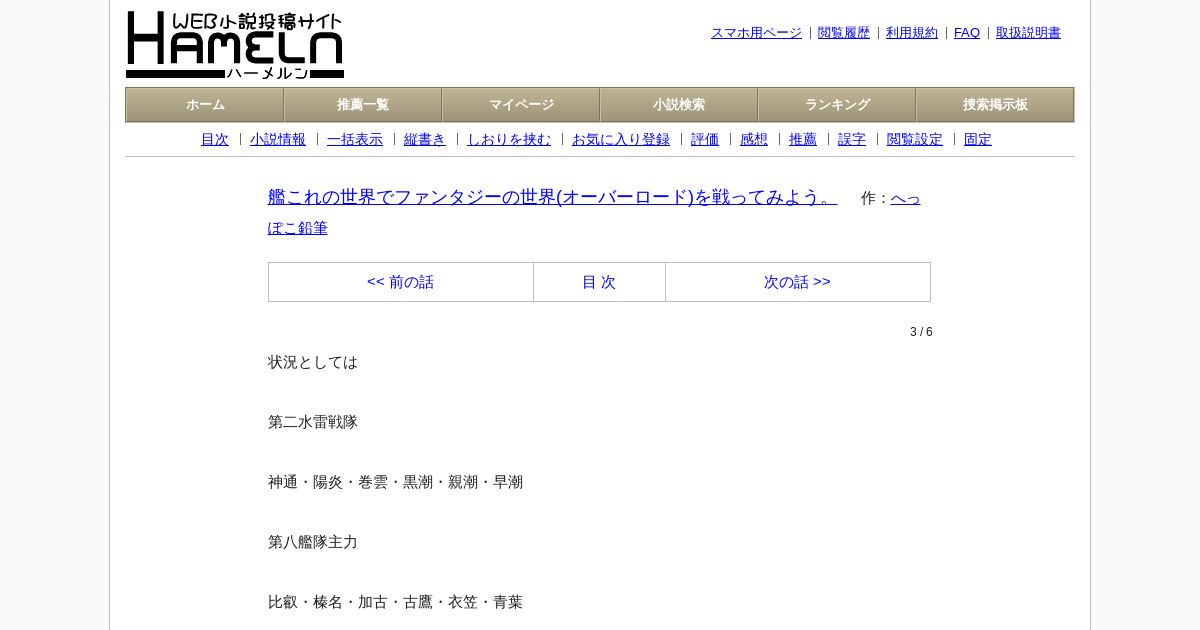Click the text line 状況としては
This screenshot has width=1200, height=630.
(x=313, y=362)
